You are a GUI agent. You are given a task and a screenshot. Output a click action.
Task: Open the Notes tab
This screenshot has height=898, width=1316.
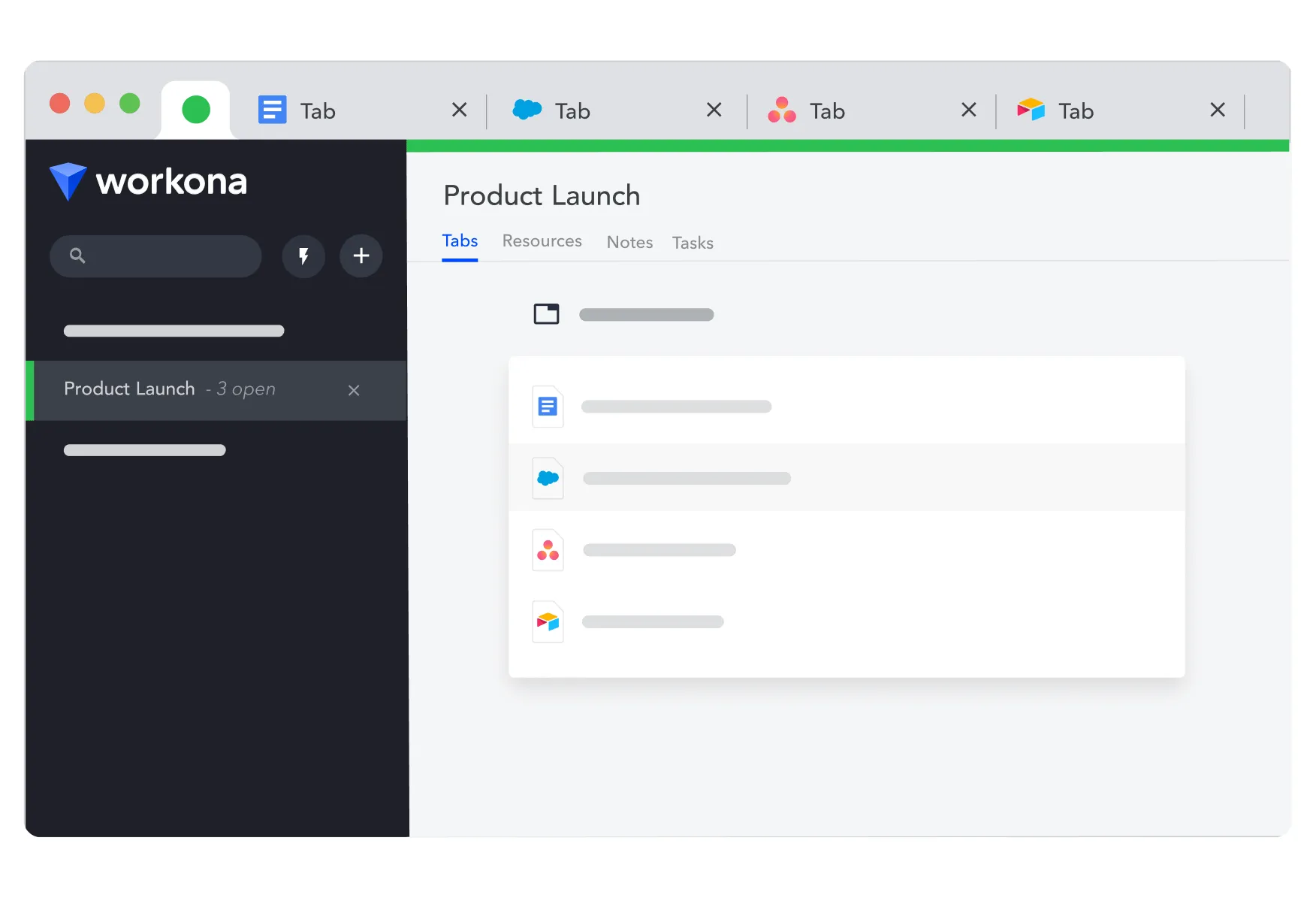tap(629, 243)
